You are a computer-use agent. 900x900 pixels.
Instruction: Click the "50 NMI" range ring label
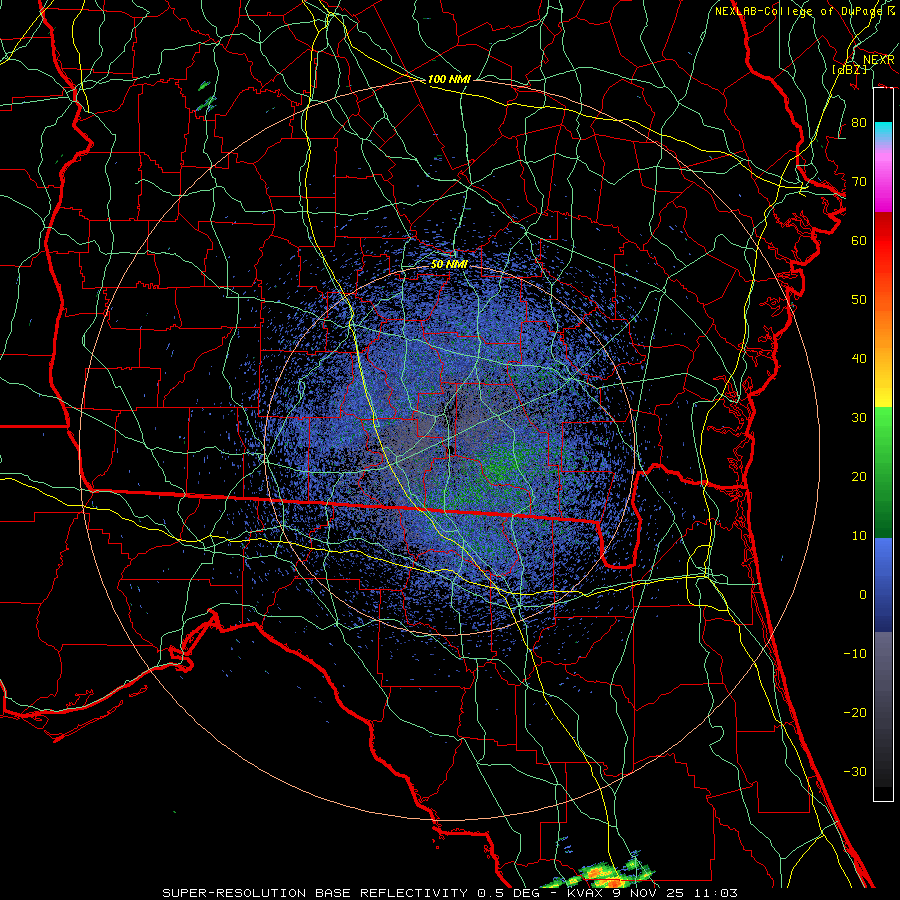pos(449,265)
